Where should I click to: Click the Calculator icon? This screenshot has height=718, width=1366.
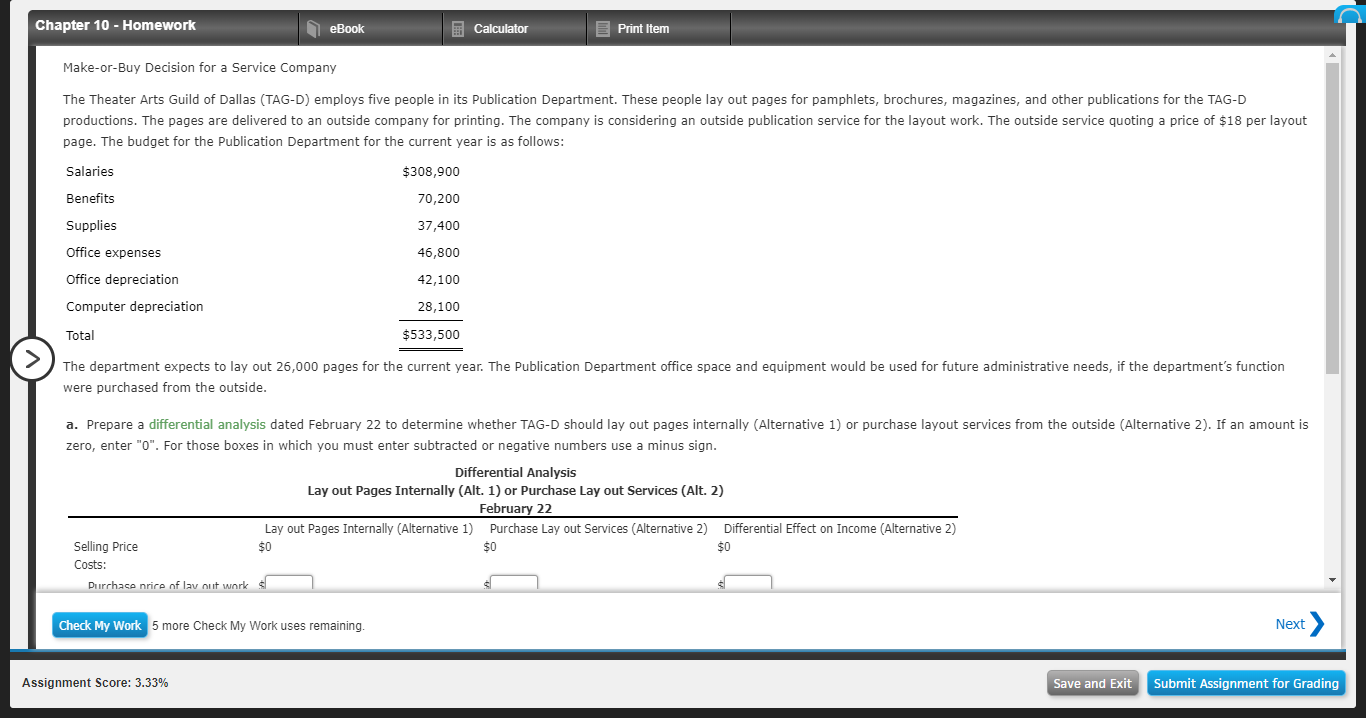tap(460, 29)
